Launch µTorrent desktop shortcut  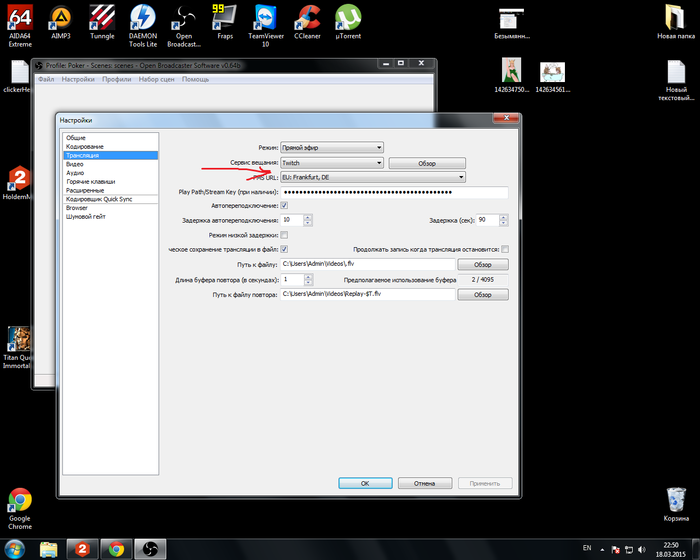348,22
